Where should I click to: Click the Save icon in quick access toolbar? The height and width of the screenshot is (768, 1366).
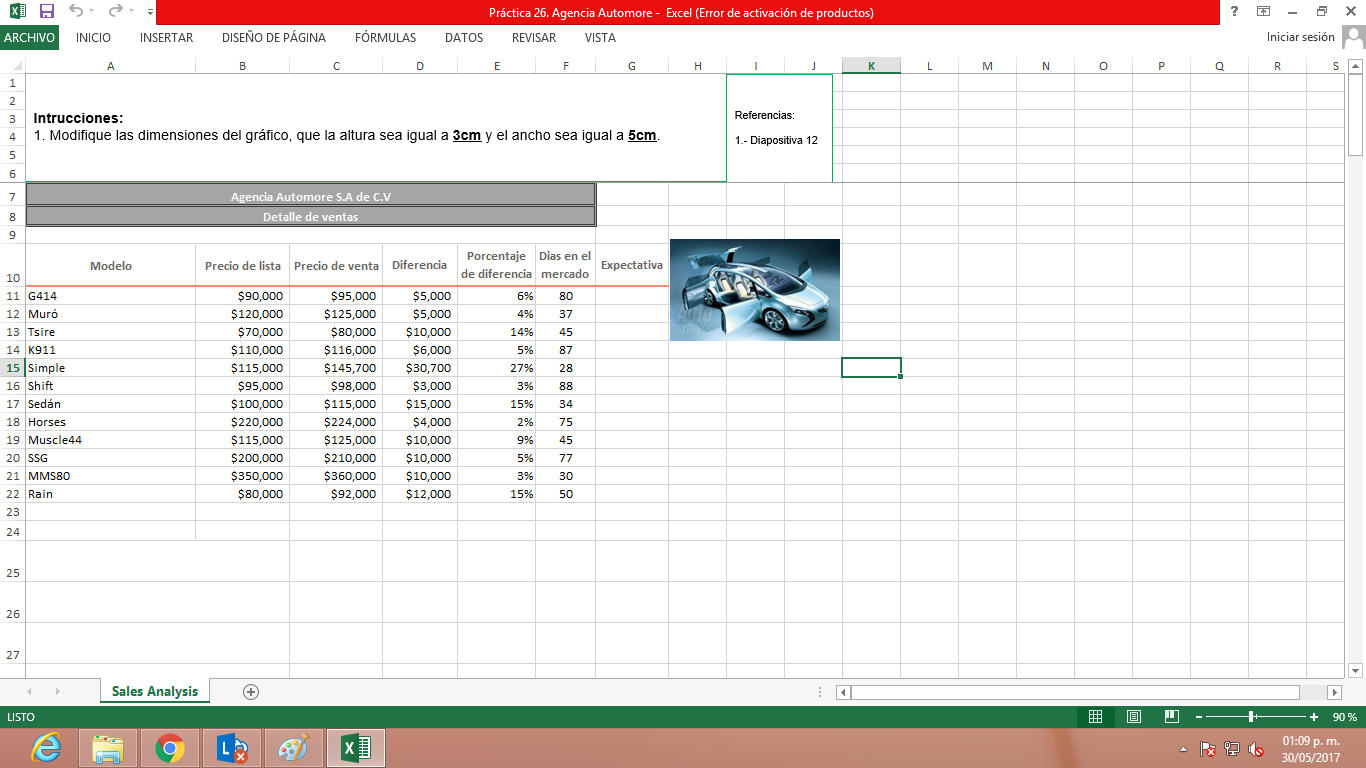46,12
